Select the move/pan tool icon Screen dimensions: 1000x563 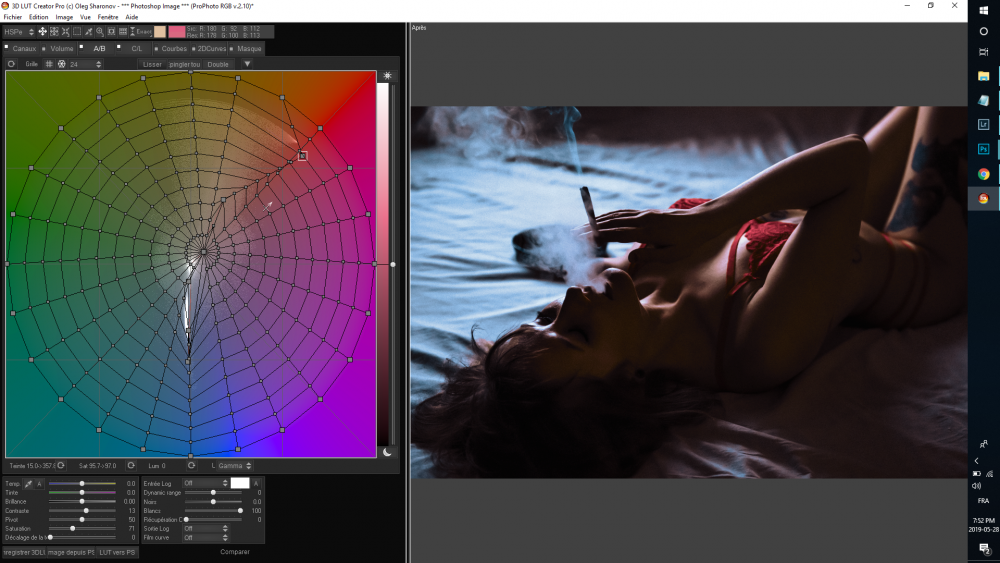coord(43,32)
